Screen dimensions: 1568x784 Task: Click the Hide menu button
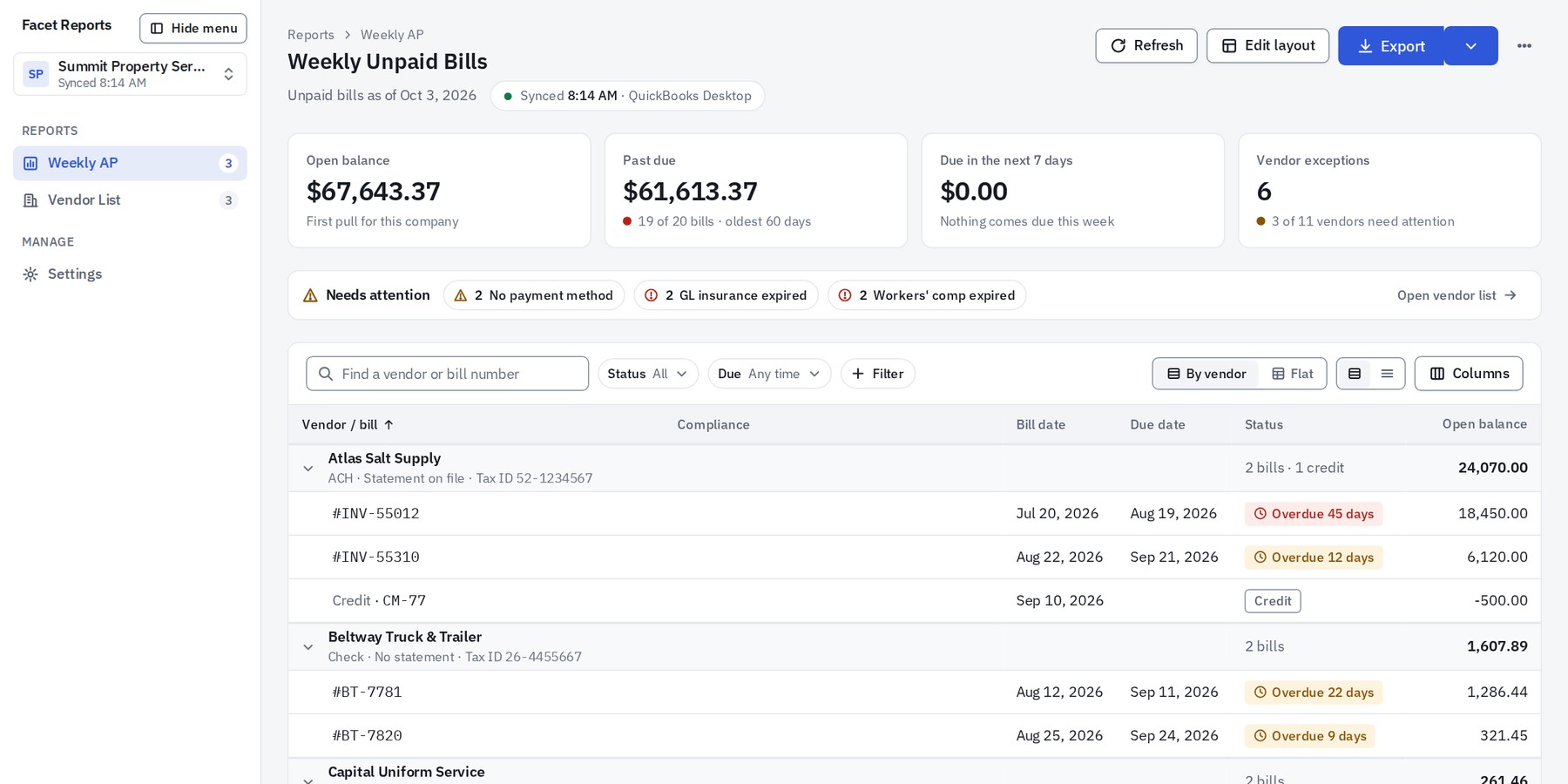pyautogui.click(x=193, y=29)
